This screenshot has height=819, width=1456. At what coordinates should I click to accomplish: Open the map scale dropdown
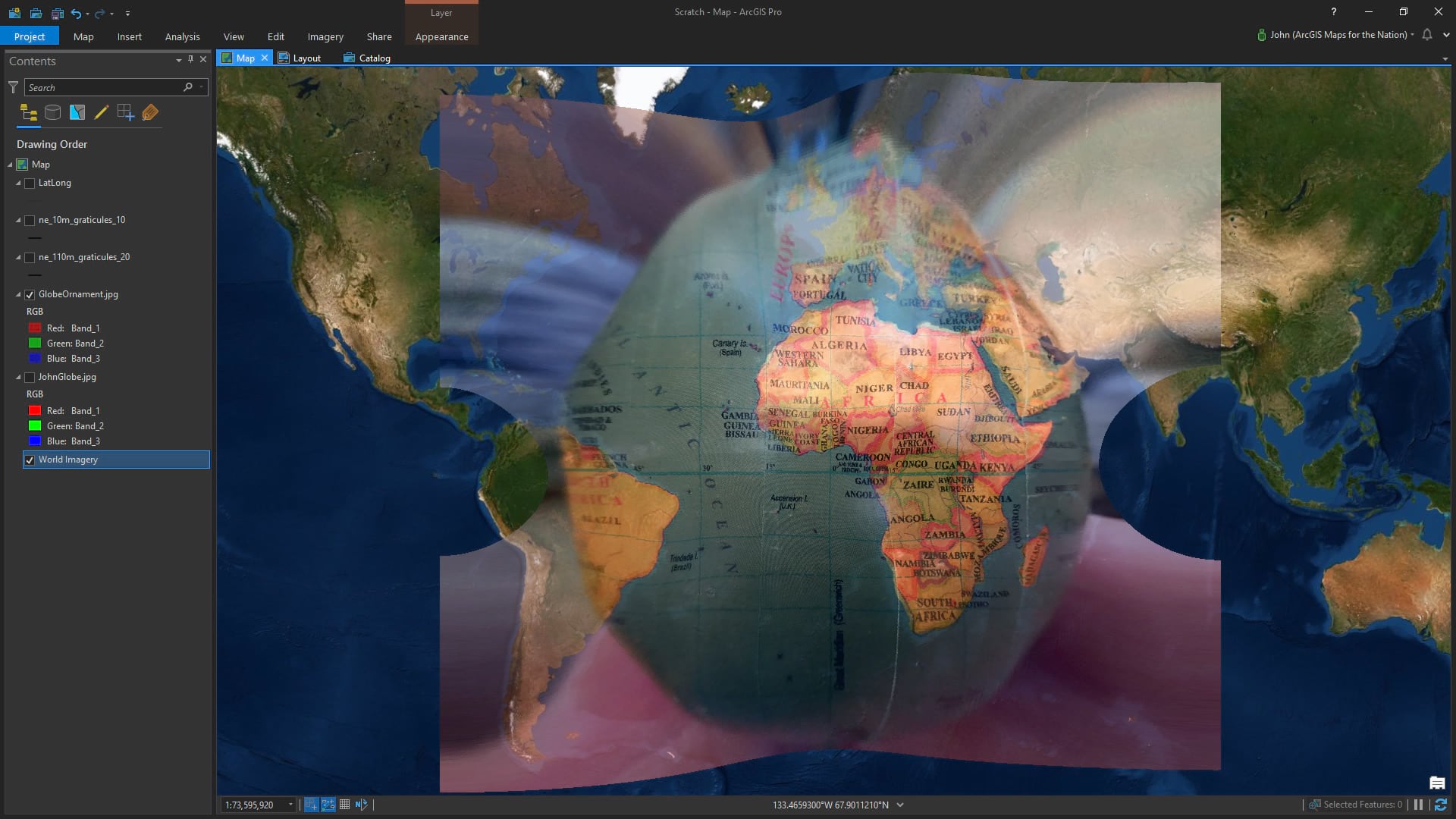[290, 805]
